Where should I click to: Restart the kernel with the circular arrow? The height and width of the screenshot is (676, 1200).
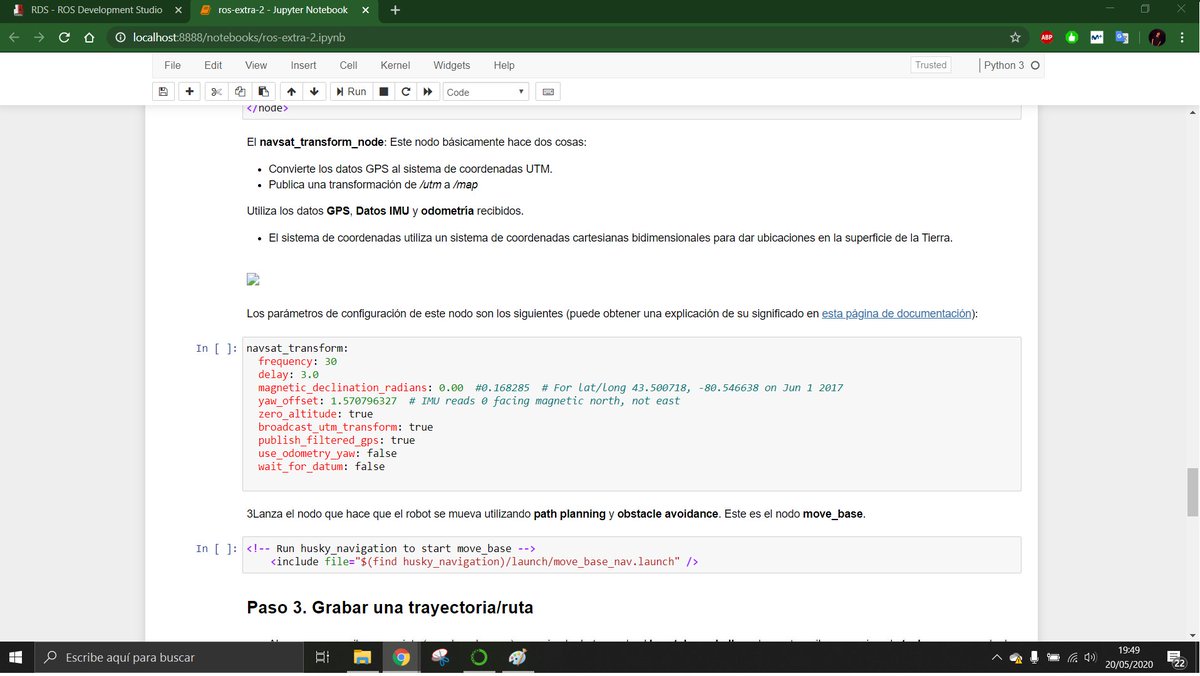(405, 91)
